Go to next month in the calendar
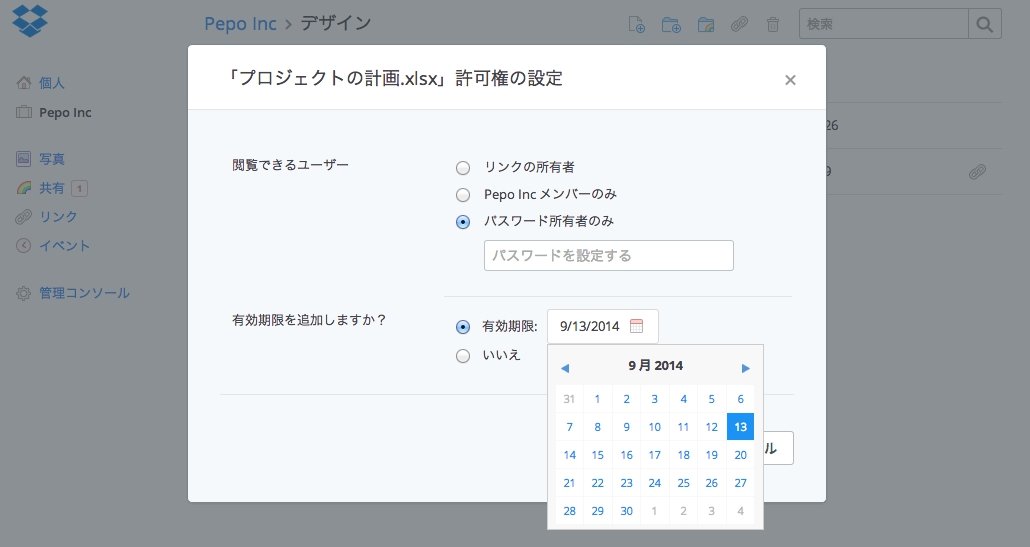 [x=746, y=368]
